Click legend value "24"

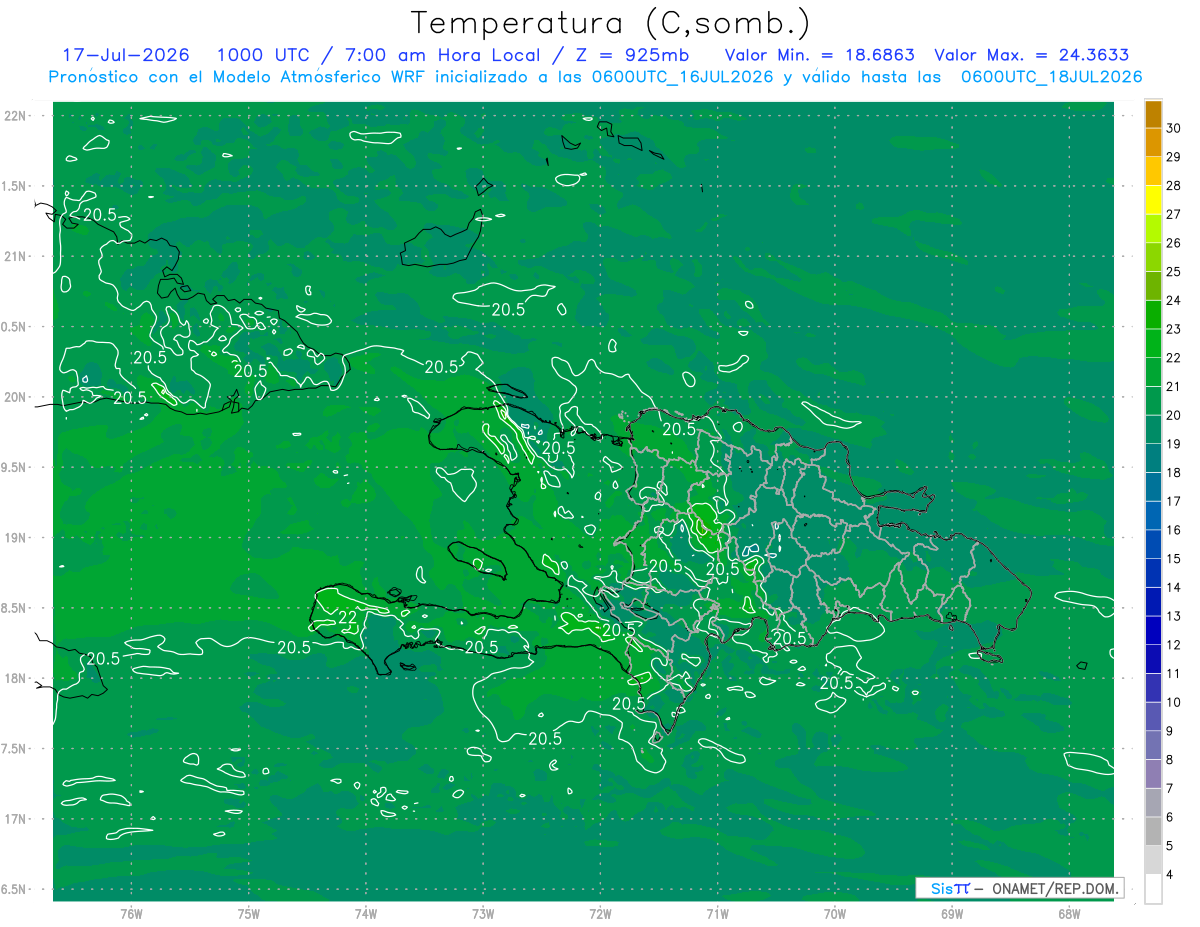click(1174, 300)
